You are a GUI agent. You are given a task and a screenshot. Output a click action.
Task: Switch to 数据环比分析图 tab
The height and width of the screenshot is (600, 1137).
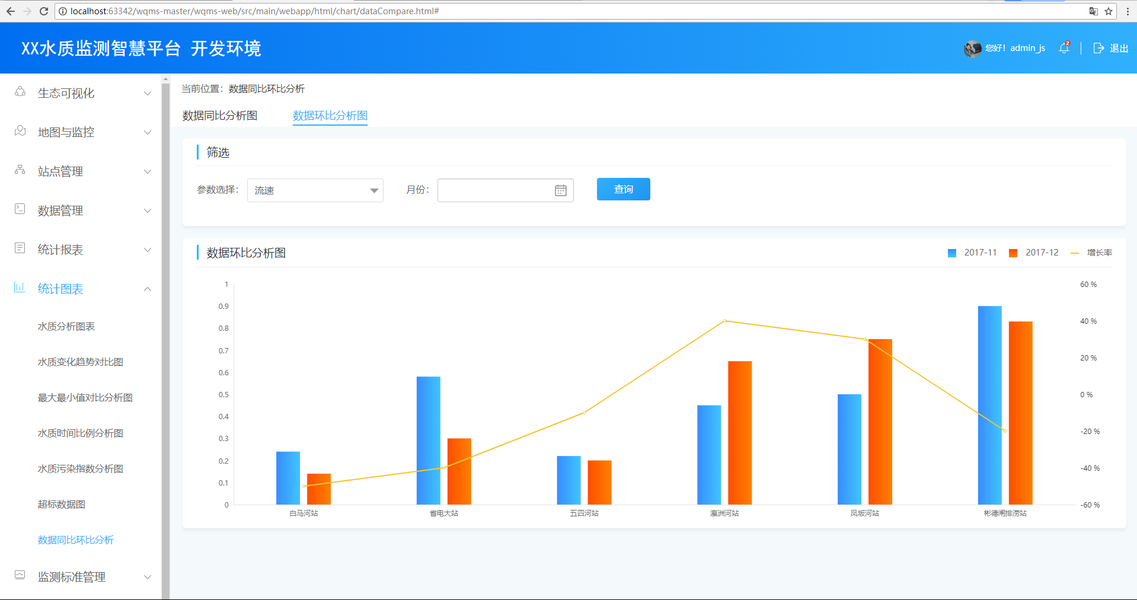(330, 115)
